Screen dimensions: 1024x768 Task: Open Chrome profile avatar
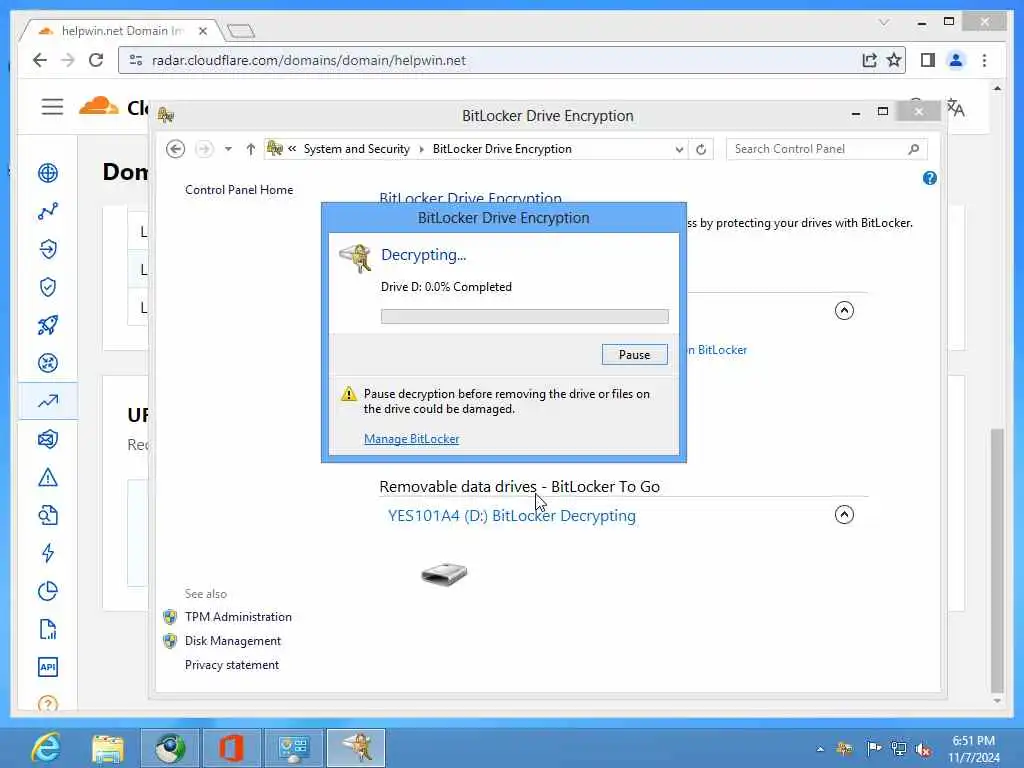point(955,60)
